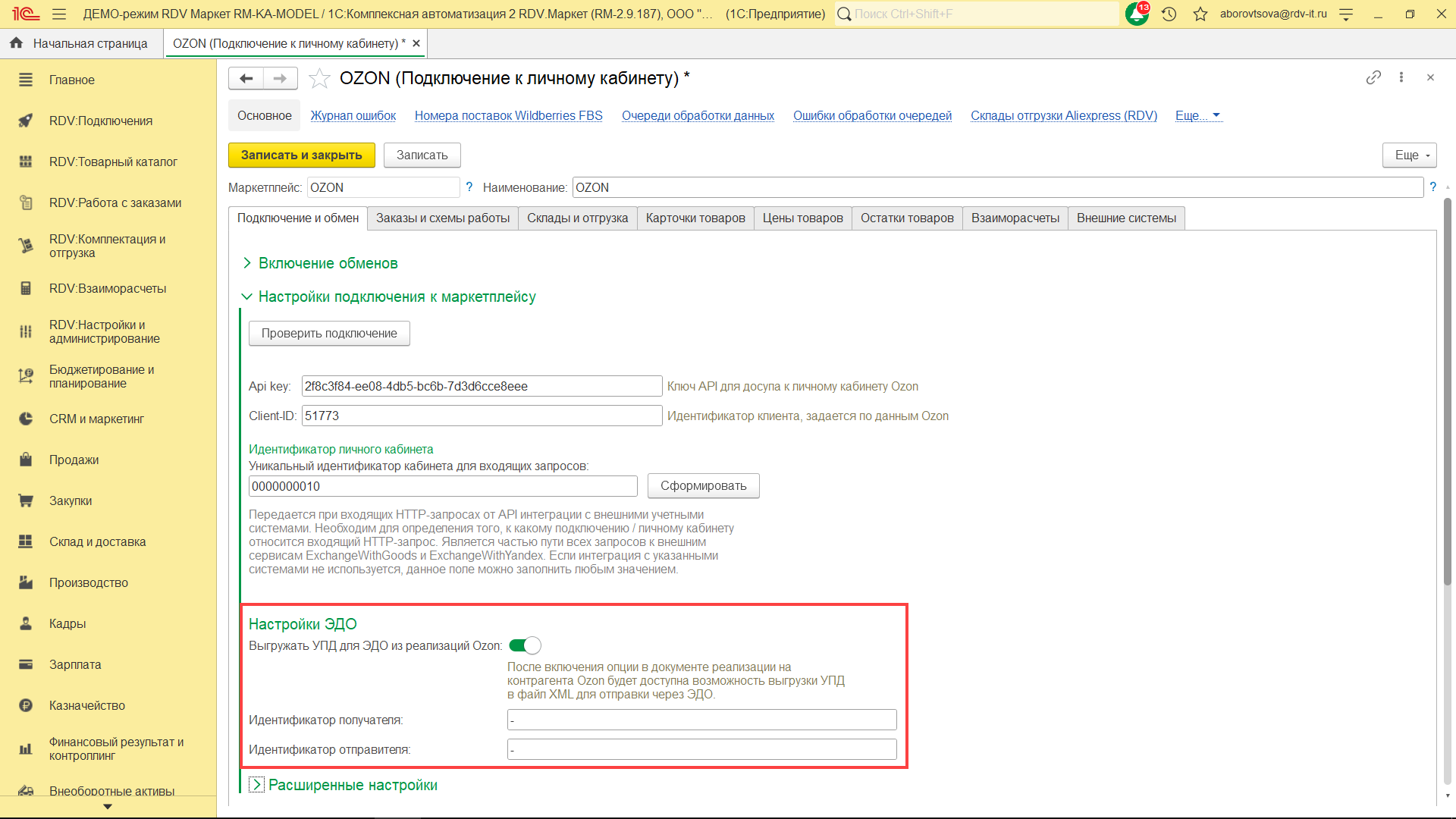Image resolution: width=1456 pixels, height=819 pixels.
Task: Open the hamburger sections menu icon
Action: (x=59, y=14)
